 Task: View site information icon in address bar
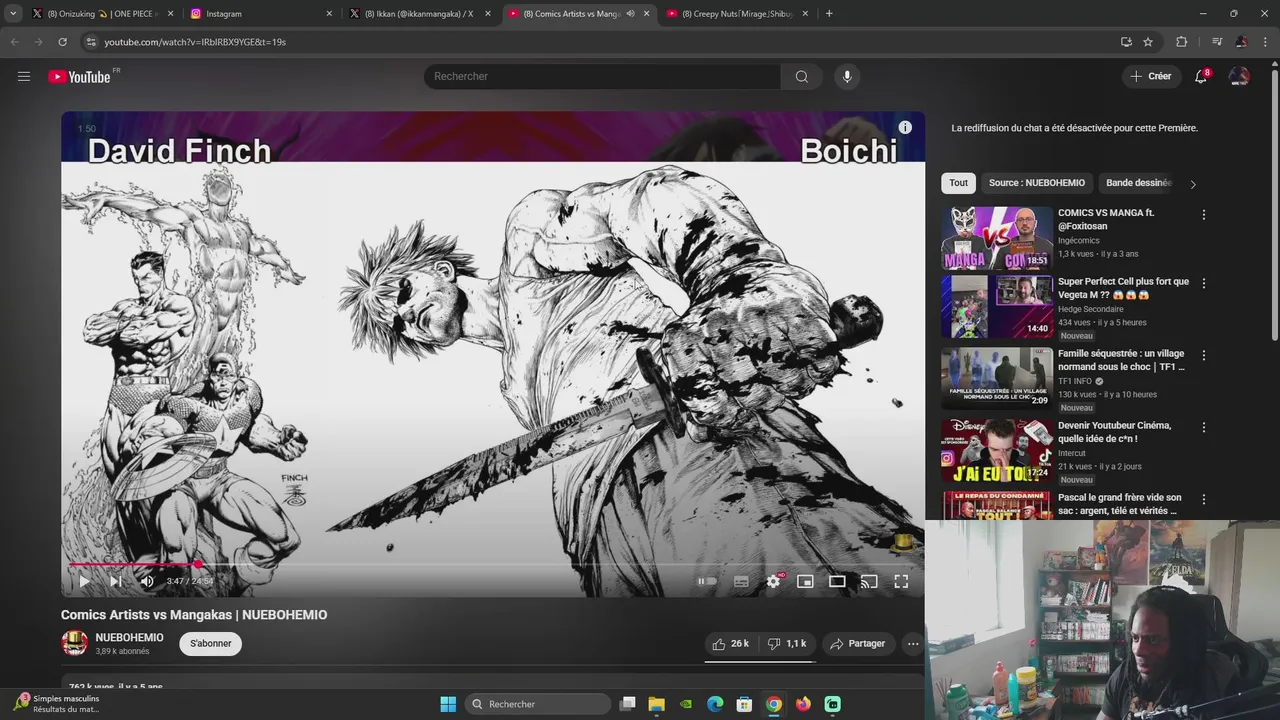(x=91, y=42)
